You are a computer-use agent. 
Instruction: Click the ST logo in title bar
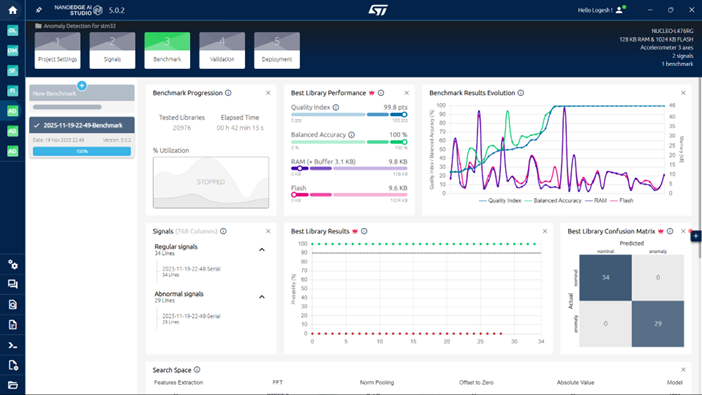click(378, 10)
